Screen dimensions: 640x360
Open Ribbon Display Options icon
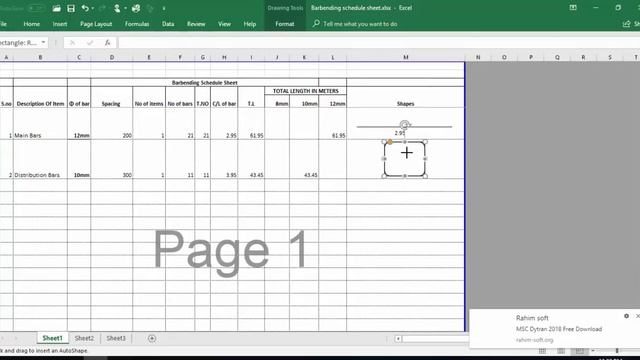tap(573, 8)
